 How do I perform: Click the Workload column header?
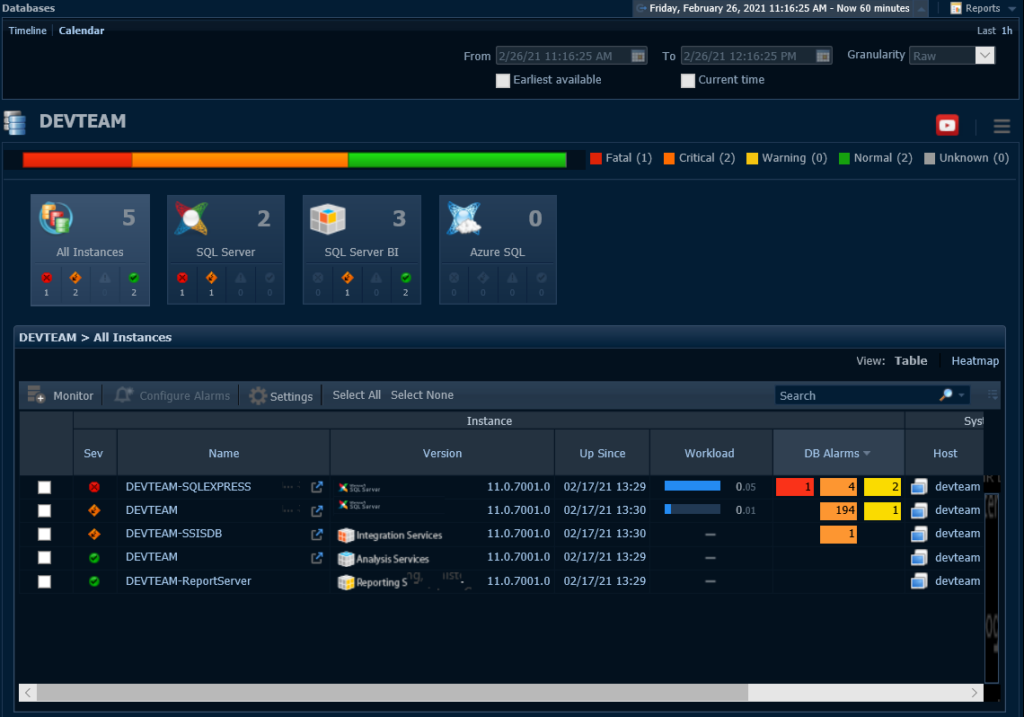coord(709,453)
